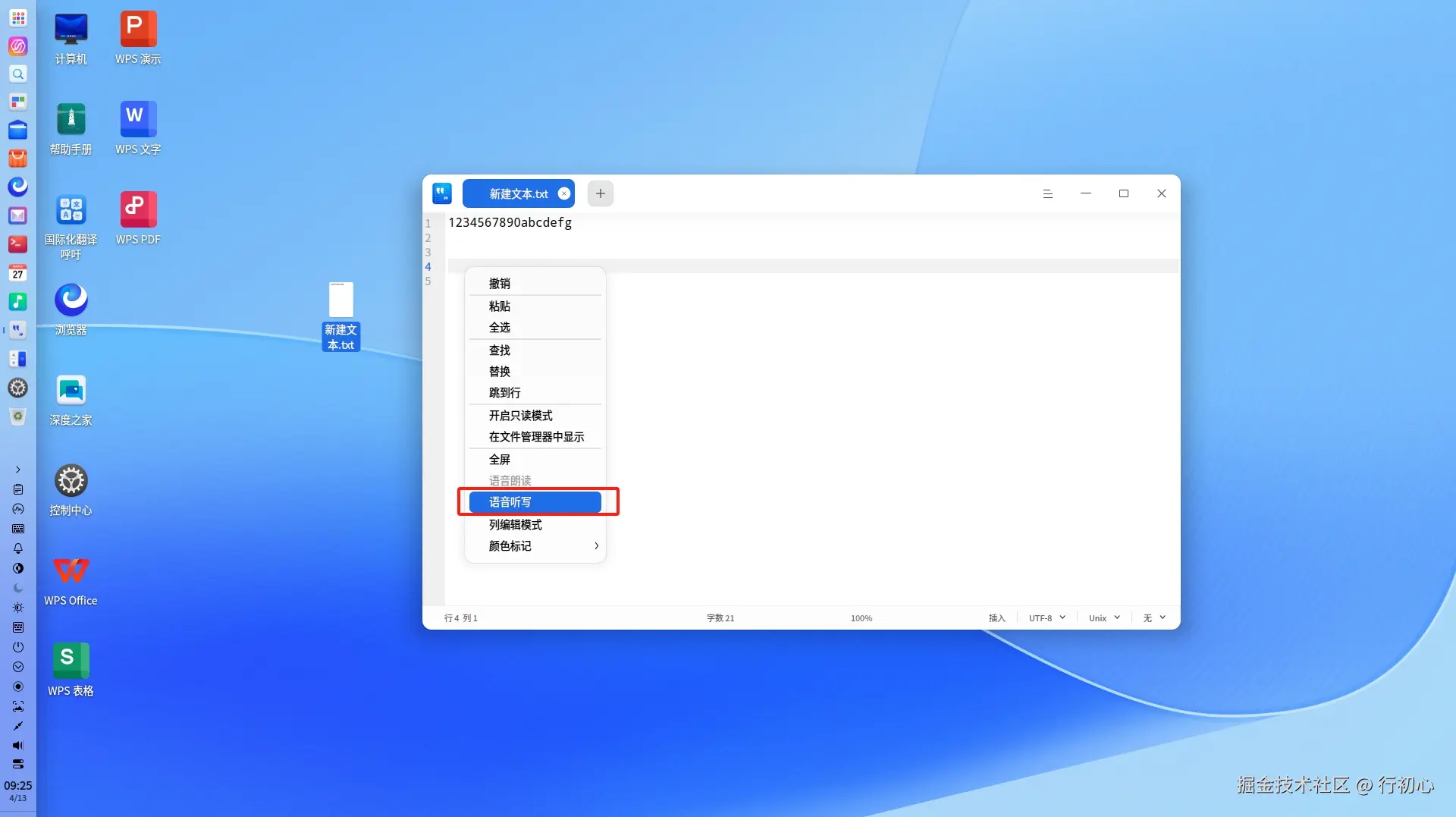Click the text editor logo in the title bar
The height and width of the screenshot is (817, 1456).
click(x=442, y=193)
